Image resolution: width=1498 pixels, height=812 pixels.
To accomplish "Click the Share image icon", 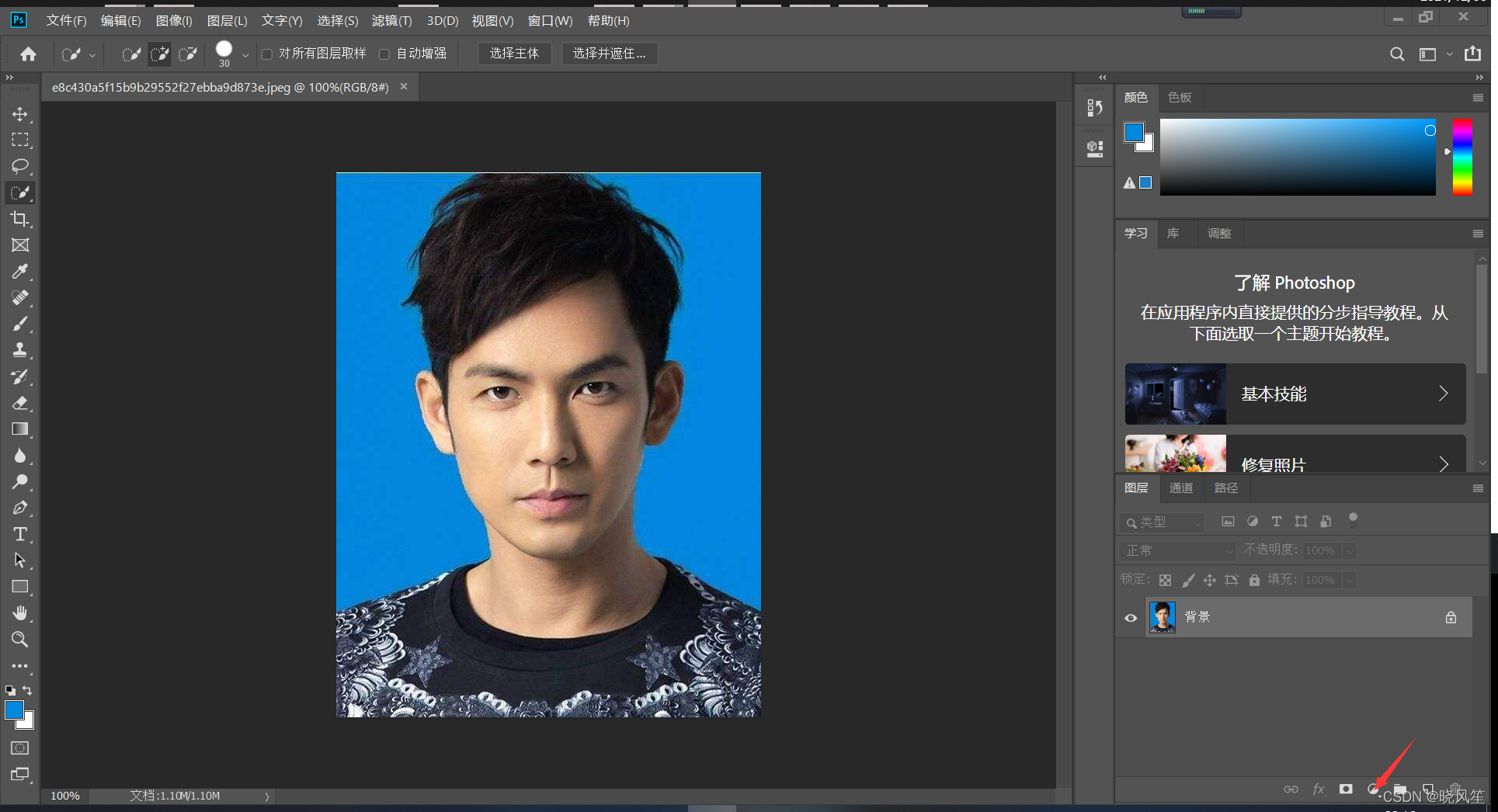I will point(1472,54).
